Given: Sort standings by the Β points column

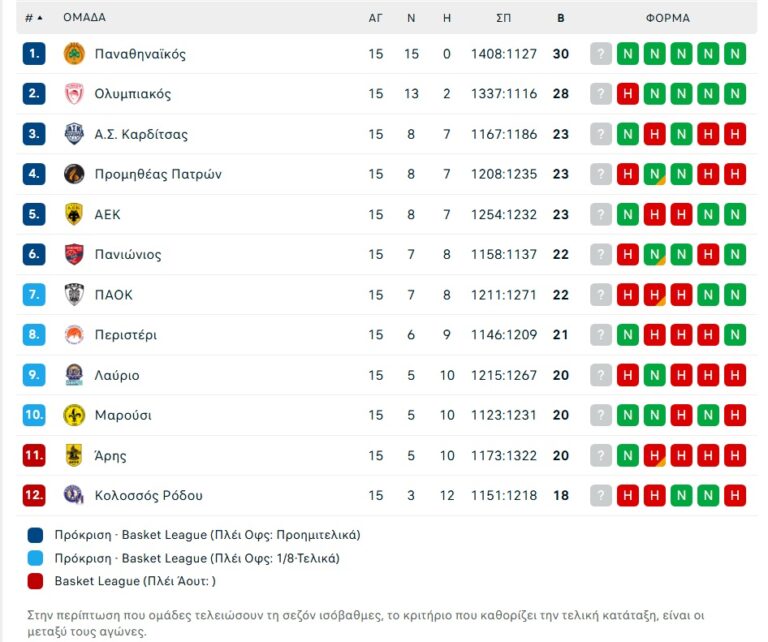Looking at the screenshot, I should click(x=560, y=18).
